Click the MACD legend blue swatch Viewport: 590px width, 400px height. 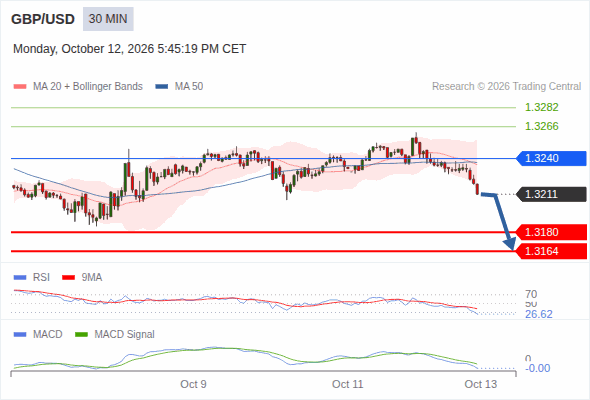[x=20, y=335]
